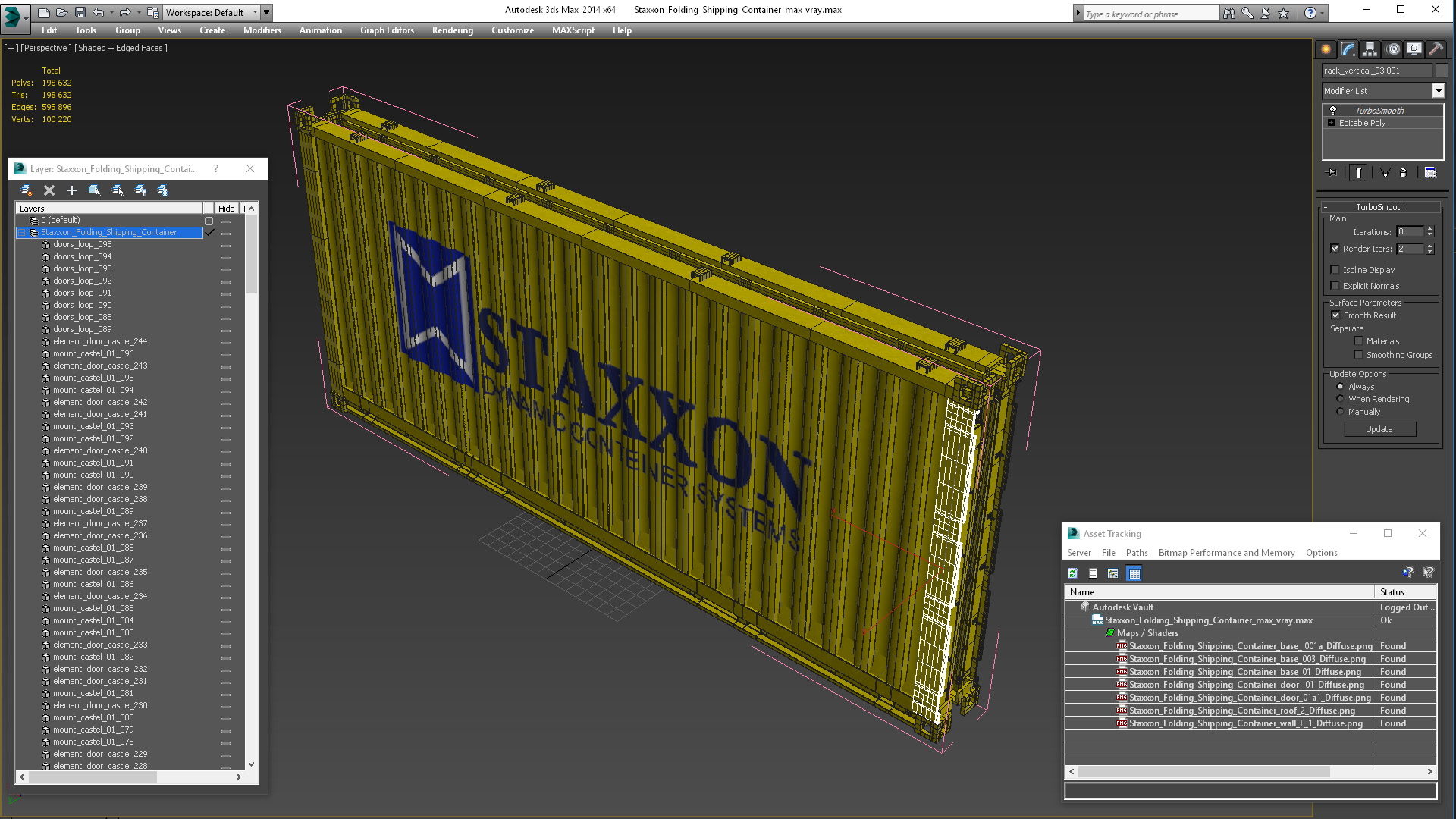
Task: Open the redo history dropdown arrow
Action: tap(137, 12)
